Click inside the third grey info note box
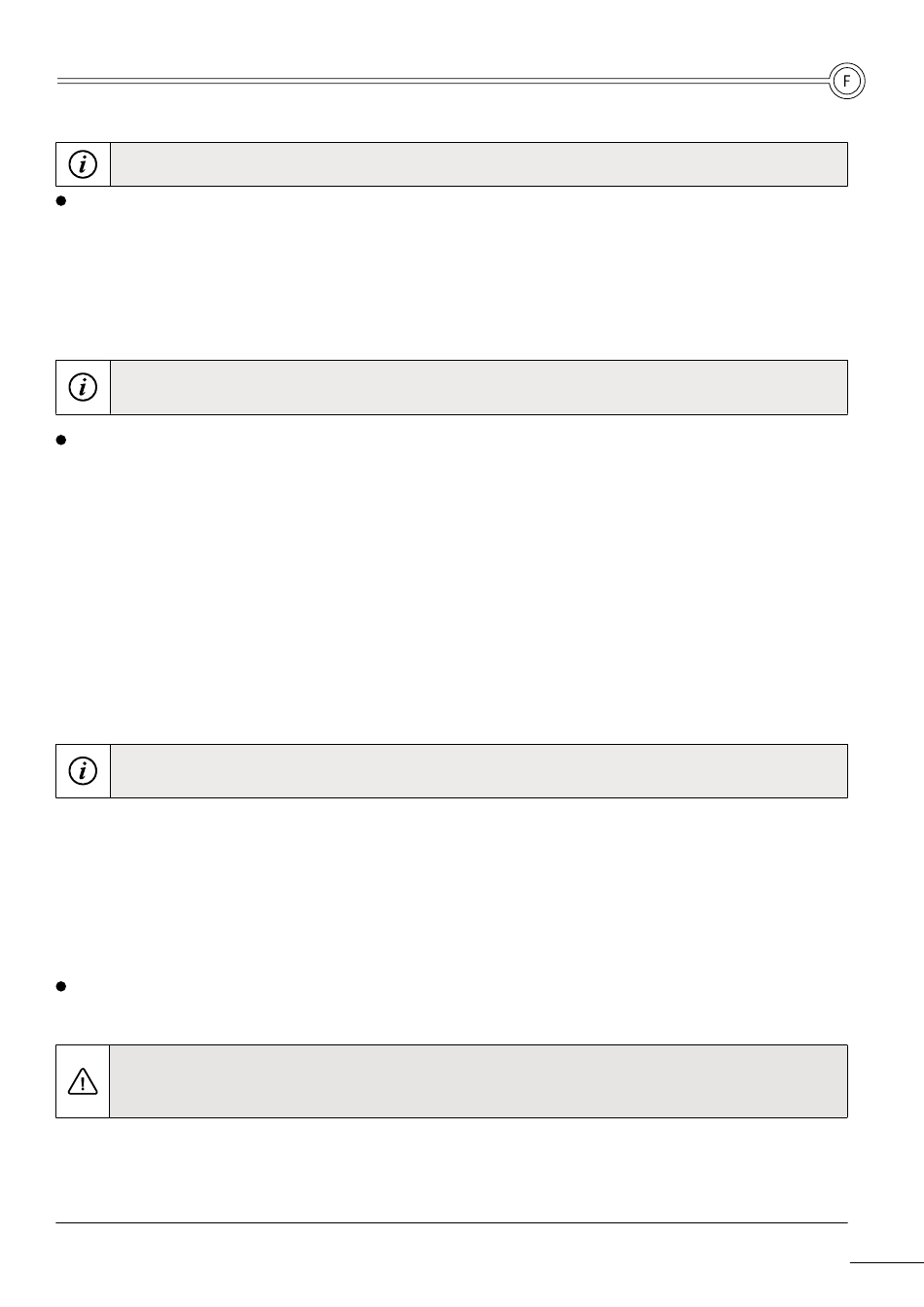Image resolution: width=924 pixels, height=1307 pixels. pyautogui.click(x=479, y=771)
